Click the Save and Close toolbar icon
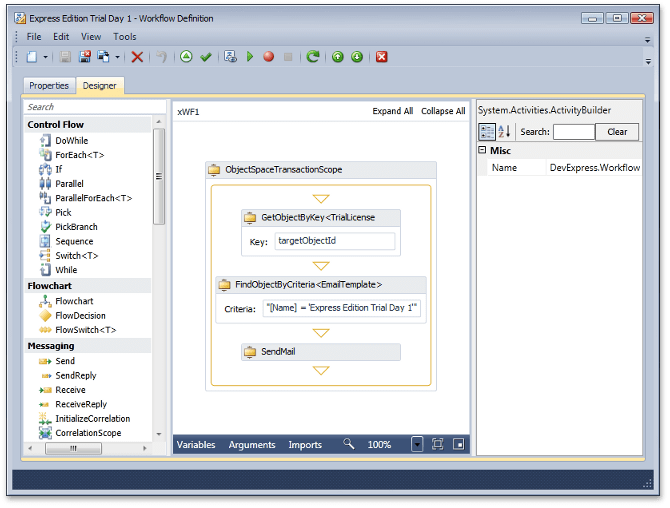 (85, 57)
